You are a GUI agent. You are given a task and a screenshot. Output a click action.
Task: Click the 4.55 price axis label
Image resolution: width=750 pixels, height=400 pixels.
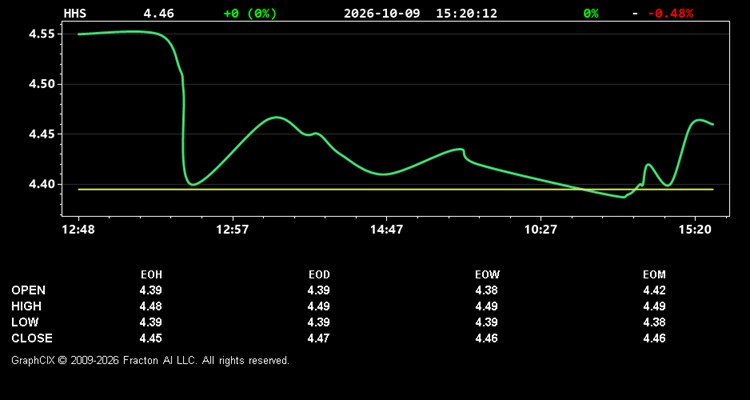pyautogui.click(x=43, y=34)
